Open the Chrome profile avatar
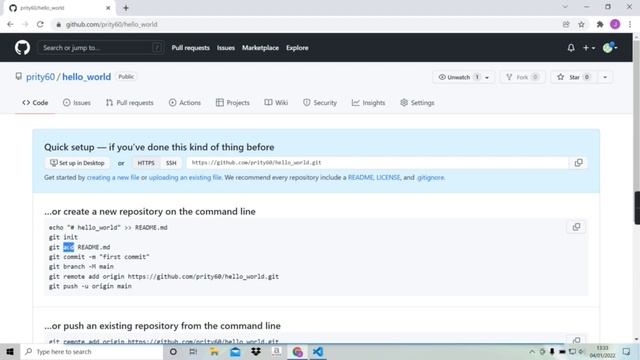This screenshot has width=640, height=360. 615,24
